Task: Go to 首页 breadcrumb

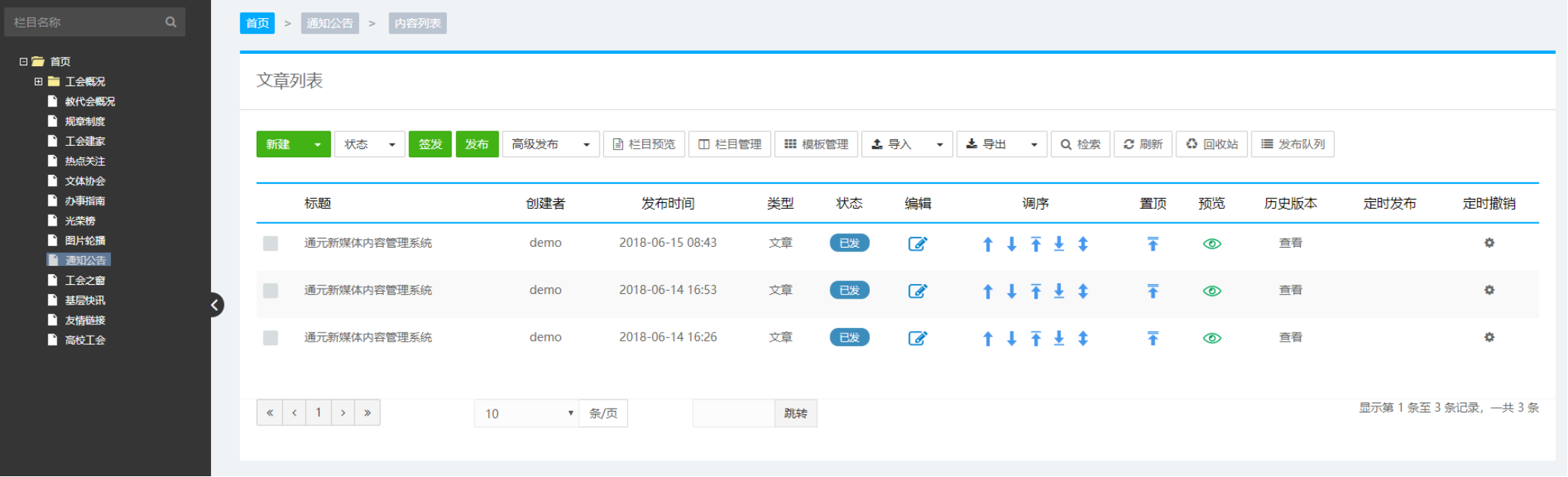Action: 257,24
